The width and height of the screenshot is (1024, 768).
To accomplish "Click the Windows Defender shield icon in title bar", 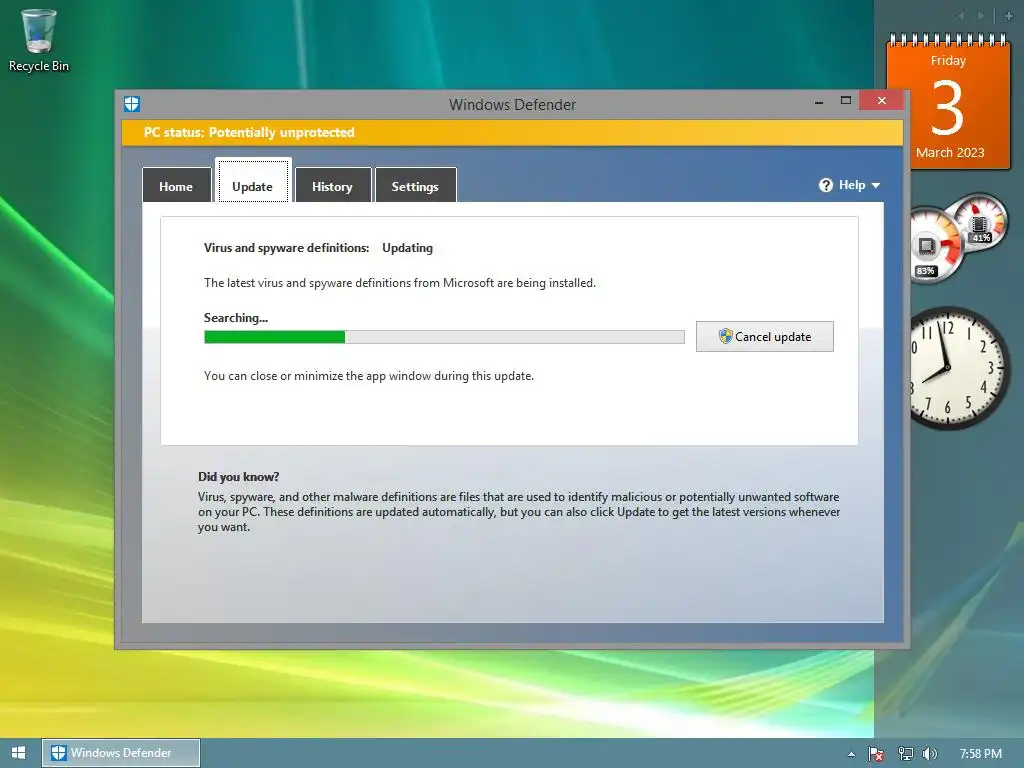I will coord(132,104).
